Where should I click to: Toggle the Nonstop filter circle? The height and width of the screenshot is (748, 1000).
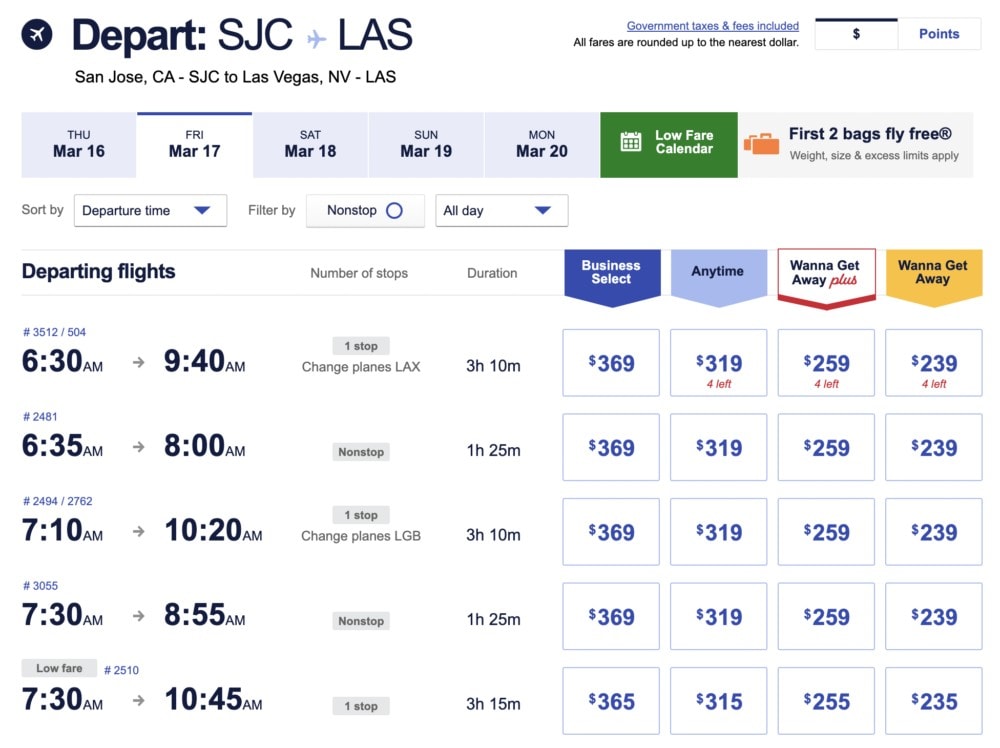coord(394,210)
